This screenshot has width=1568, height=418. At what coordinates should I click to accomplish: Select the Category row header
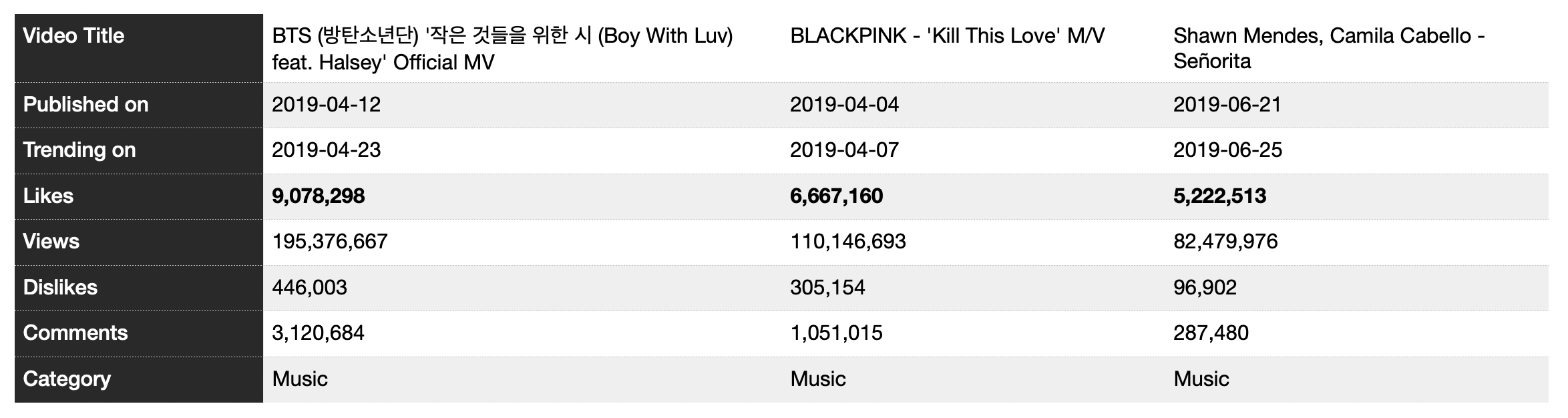coord(139,379)
